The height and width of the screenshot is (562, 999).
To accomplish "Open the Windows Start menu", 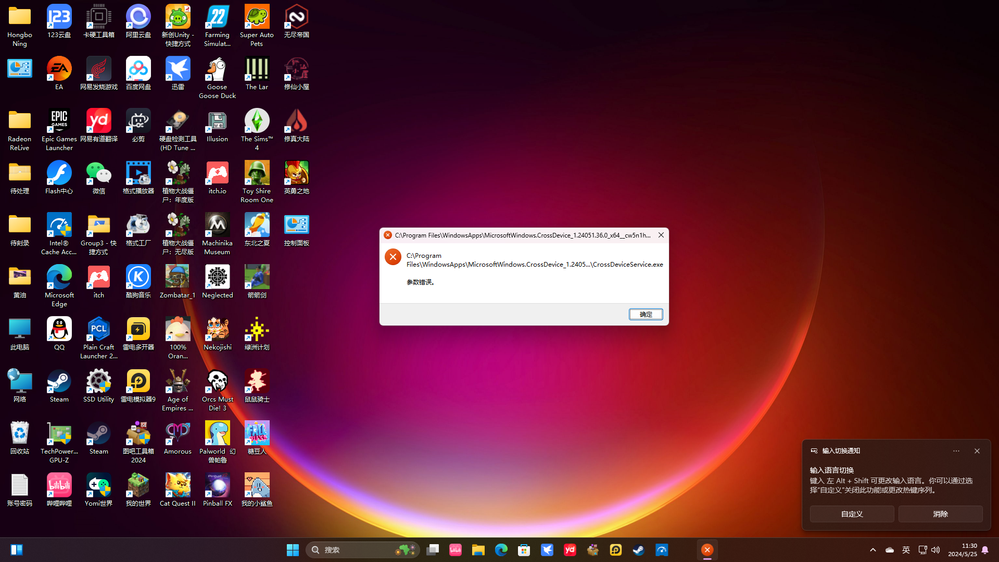I will [292, 549].
